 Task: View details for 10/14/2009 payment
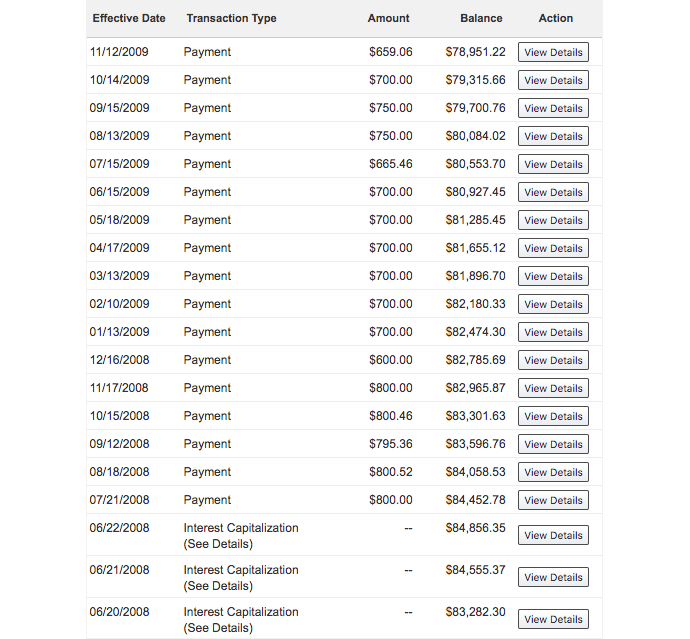coord(553,80)
